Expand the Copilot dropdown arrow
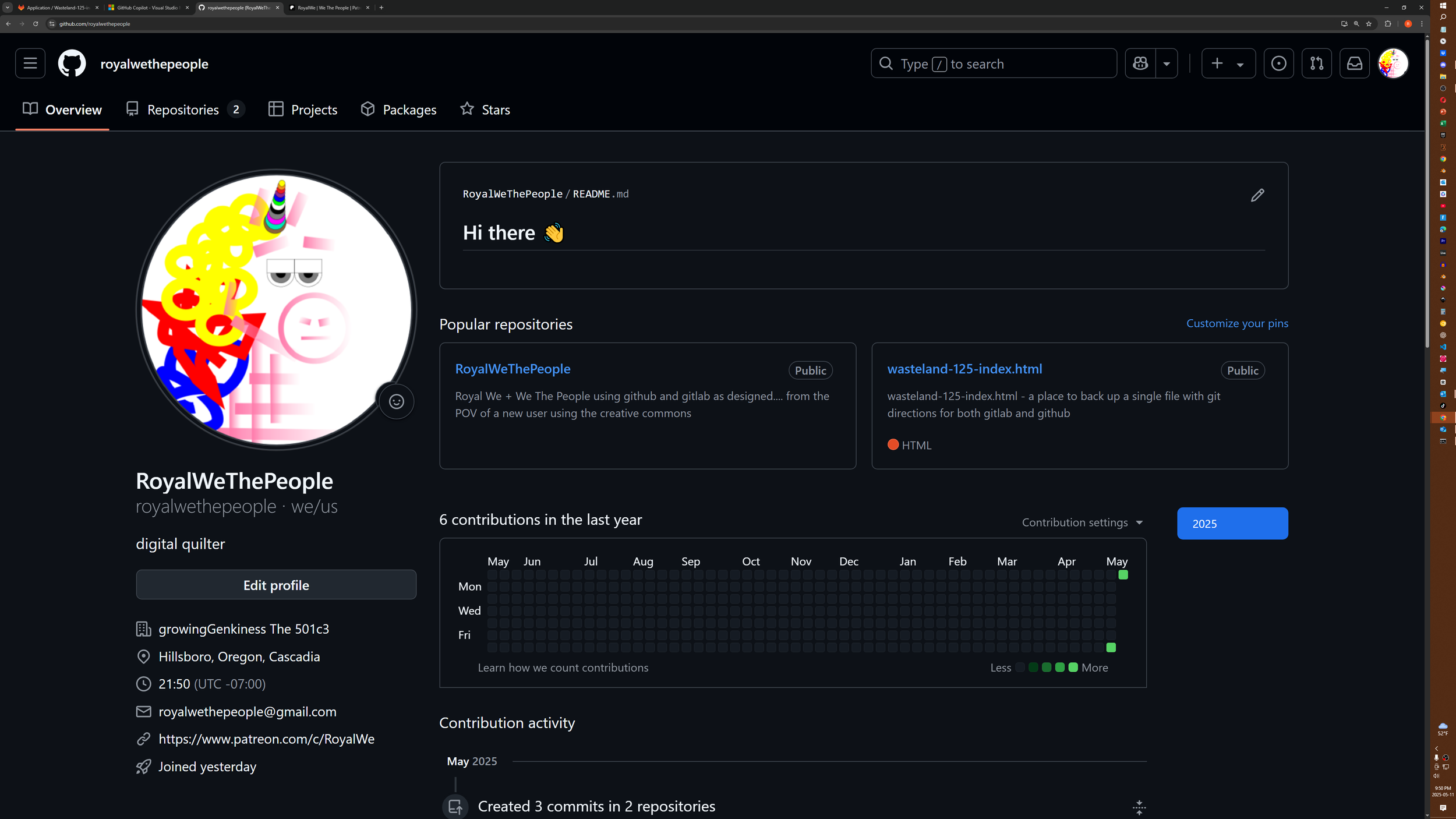 pos(1167,64)
